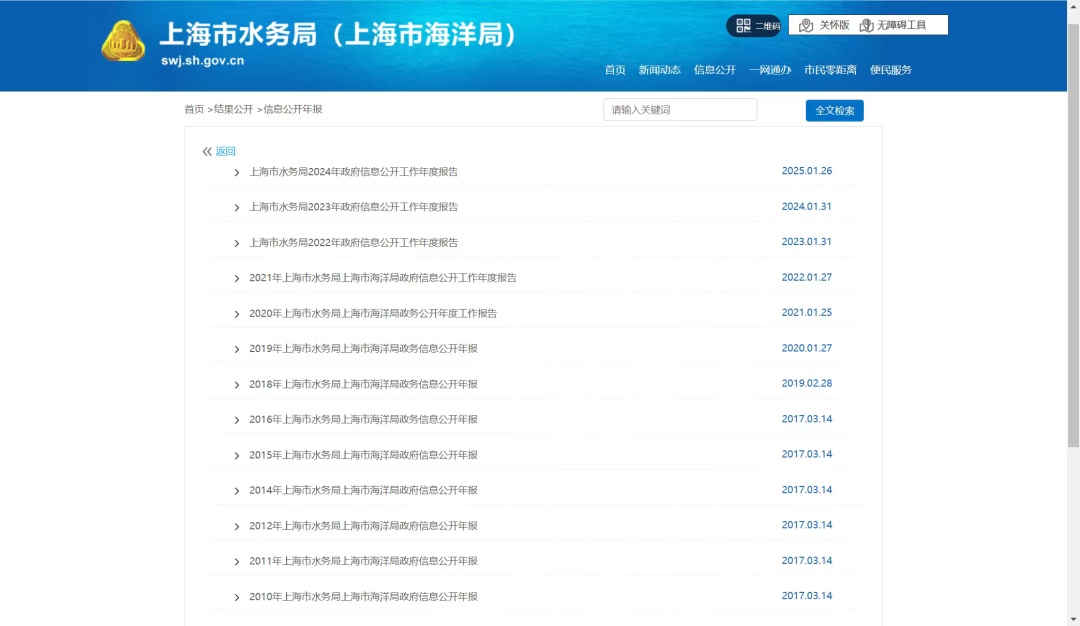Open the 信息公开 navigation menu
This screenshot has width=1080, height=626.
tap(714, 70)
